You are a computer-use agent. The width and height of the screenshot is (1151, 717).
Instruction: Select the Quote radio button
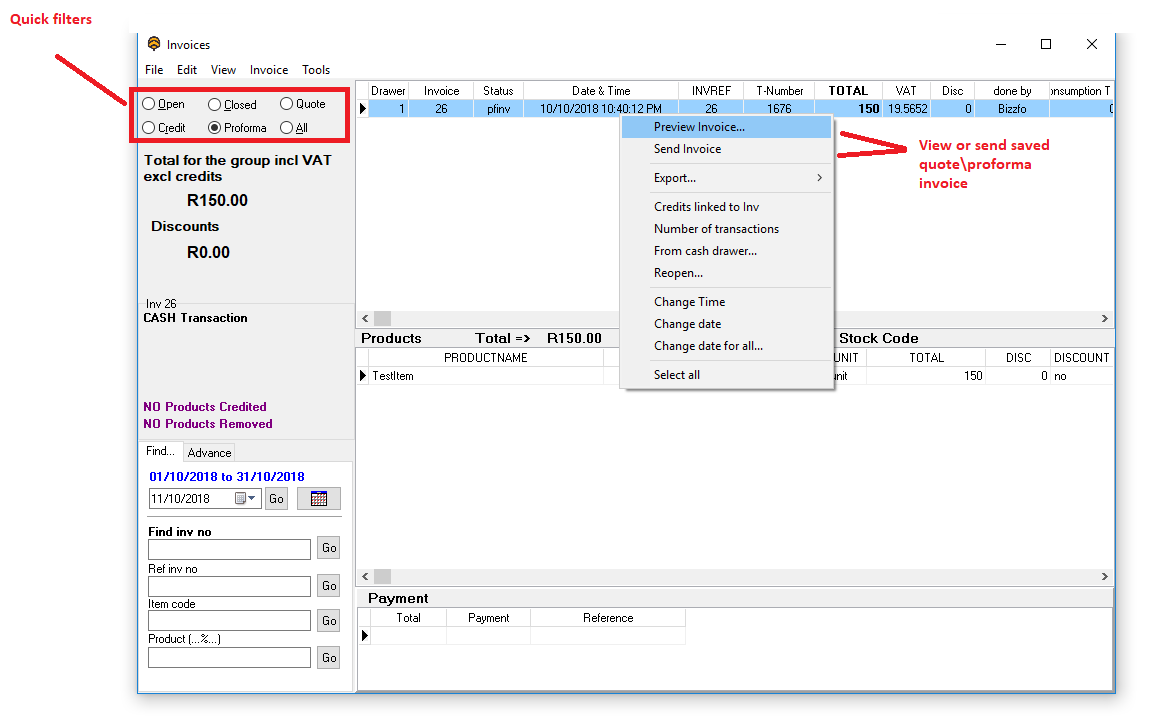point(287,104)
